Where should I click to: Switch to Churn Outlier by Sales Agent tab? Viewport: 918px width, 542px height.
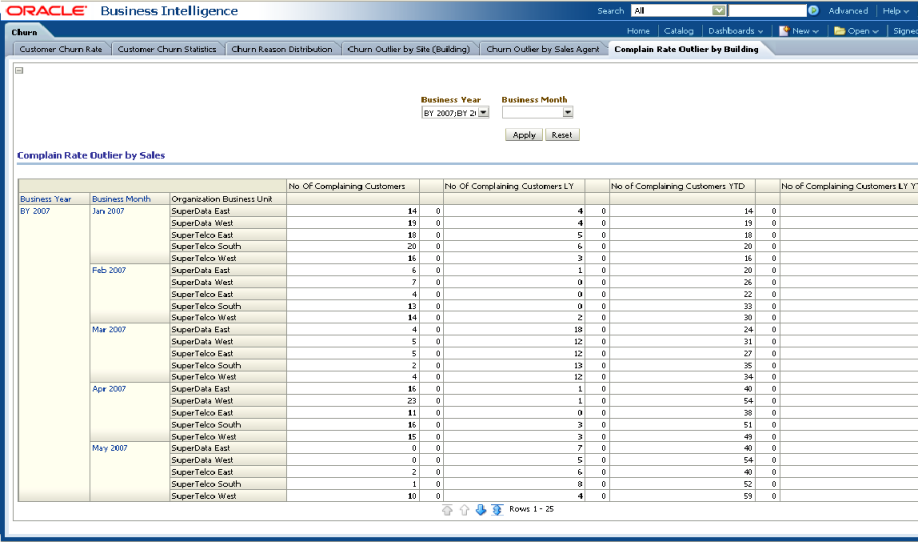(543, 49)
